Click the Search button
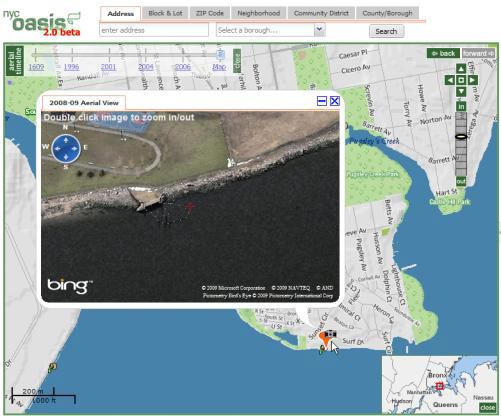This screenshot has width=501, height=416. (x=386, y=31)
